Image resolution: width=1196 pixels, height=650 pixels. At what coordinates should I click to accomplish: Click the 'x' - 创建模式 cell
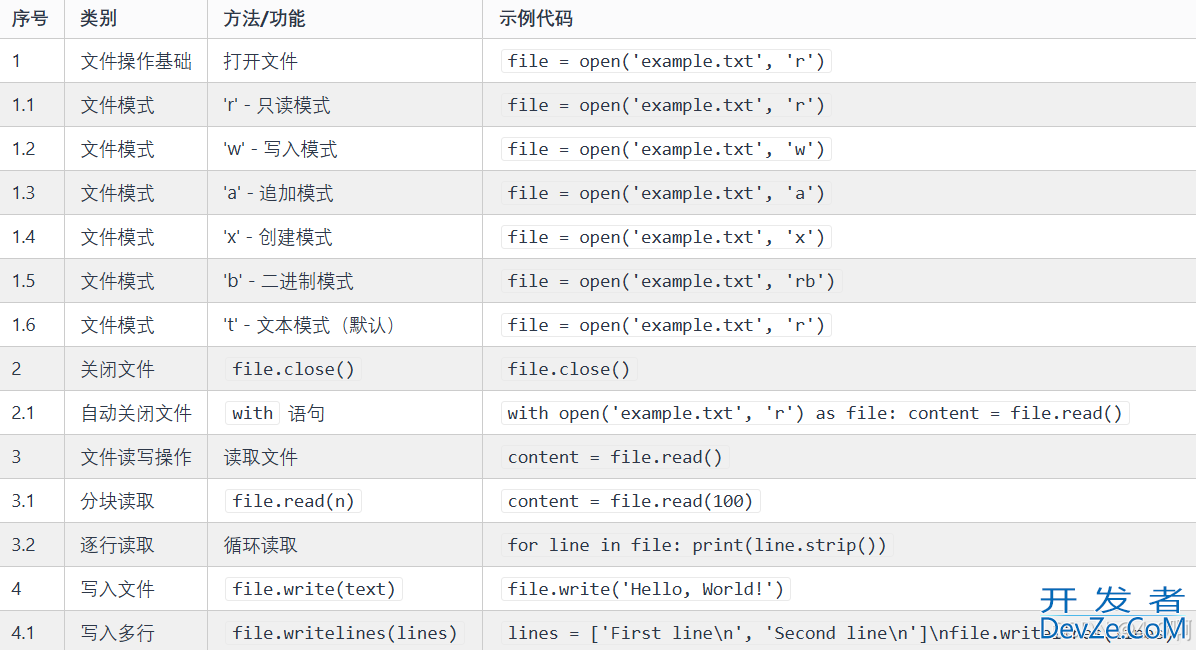tap(277, 237)
